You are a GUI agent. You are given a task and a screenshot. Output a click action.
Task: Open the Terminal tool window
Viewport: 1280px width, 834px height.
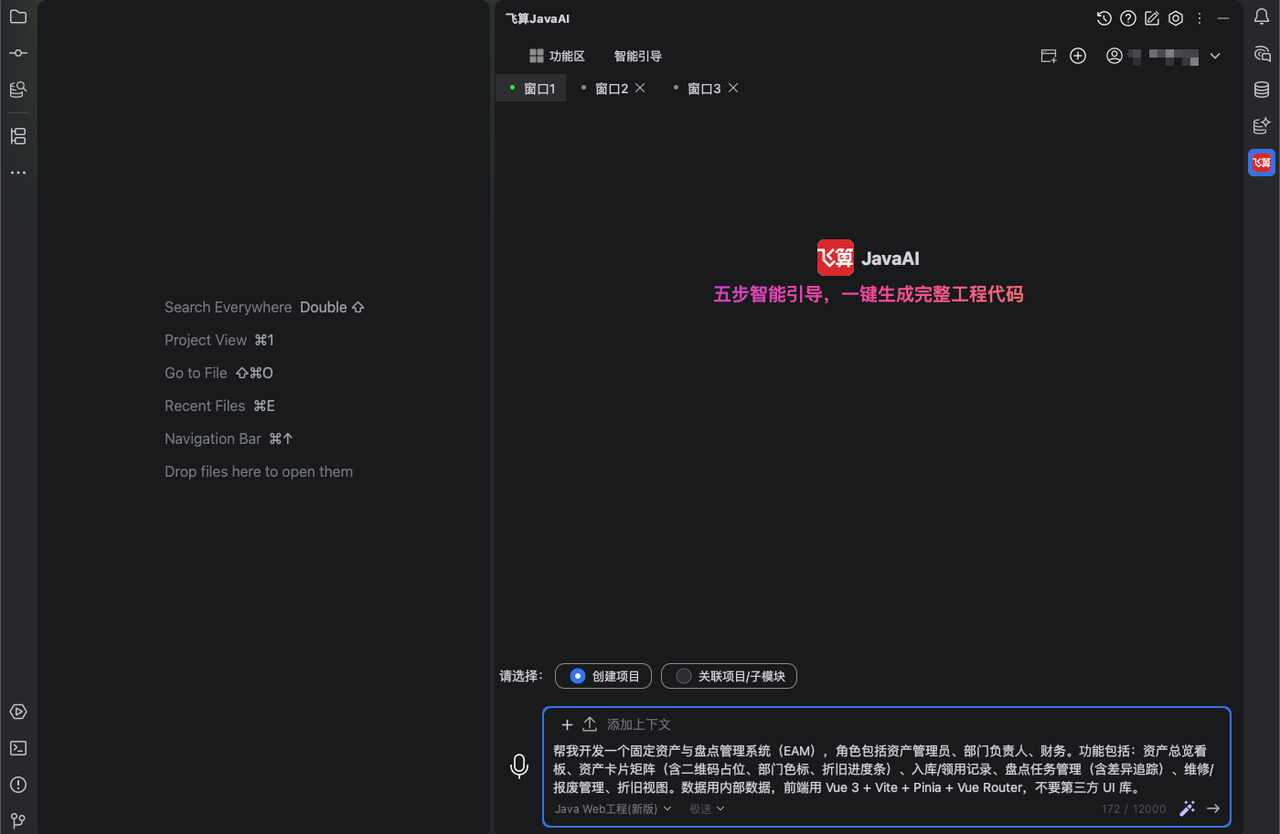tap(18, 748)
